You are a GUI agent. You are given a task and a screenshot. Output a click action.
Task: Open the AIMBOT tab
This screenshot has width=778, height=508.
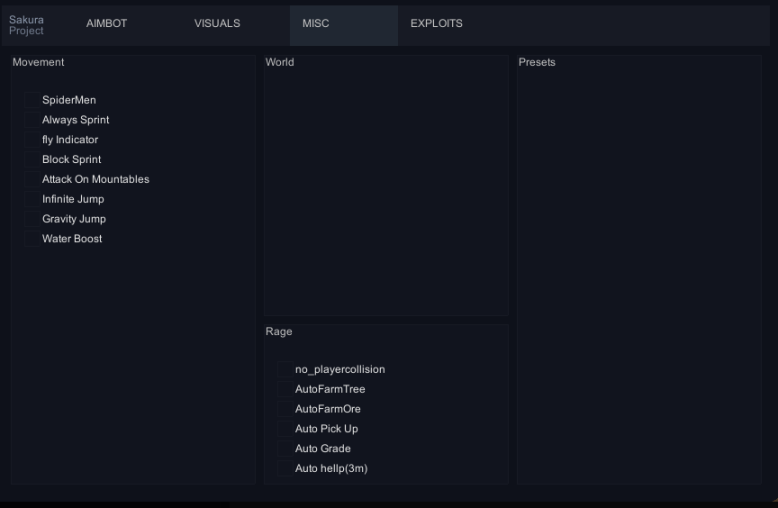click(107, 24)
